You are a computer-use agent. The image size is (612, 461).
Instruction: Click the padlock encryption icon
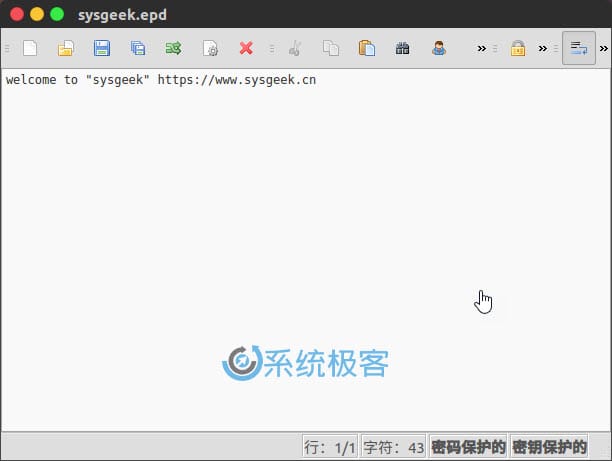[518, 48]
